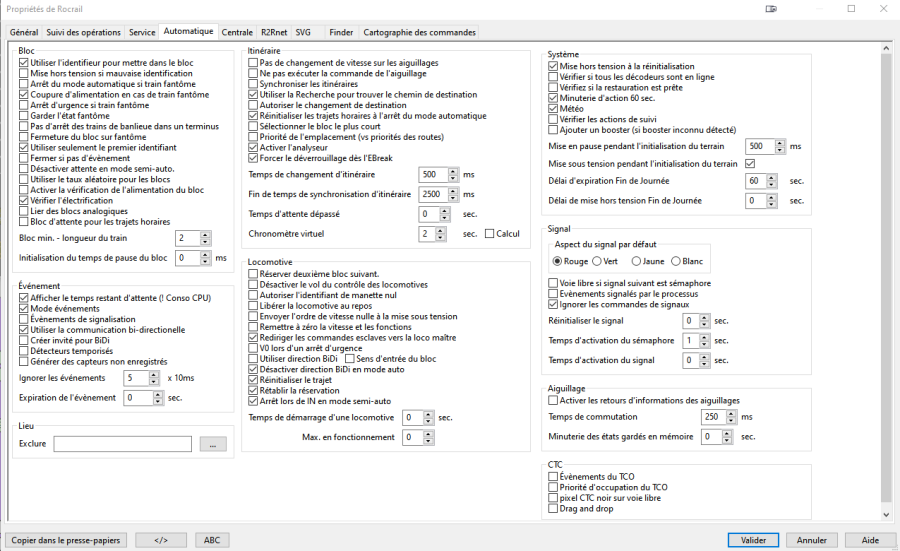Open the Cartographie des commandes tab
Screen dimensions: 900x551
[418, 32]
